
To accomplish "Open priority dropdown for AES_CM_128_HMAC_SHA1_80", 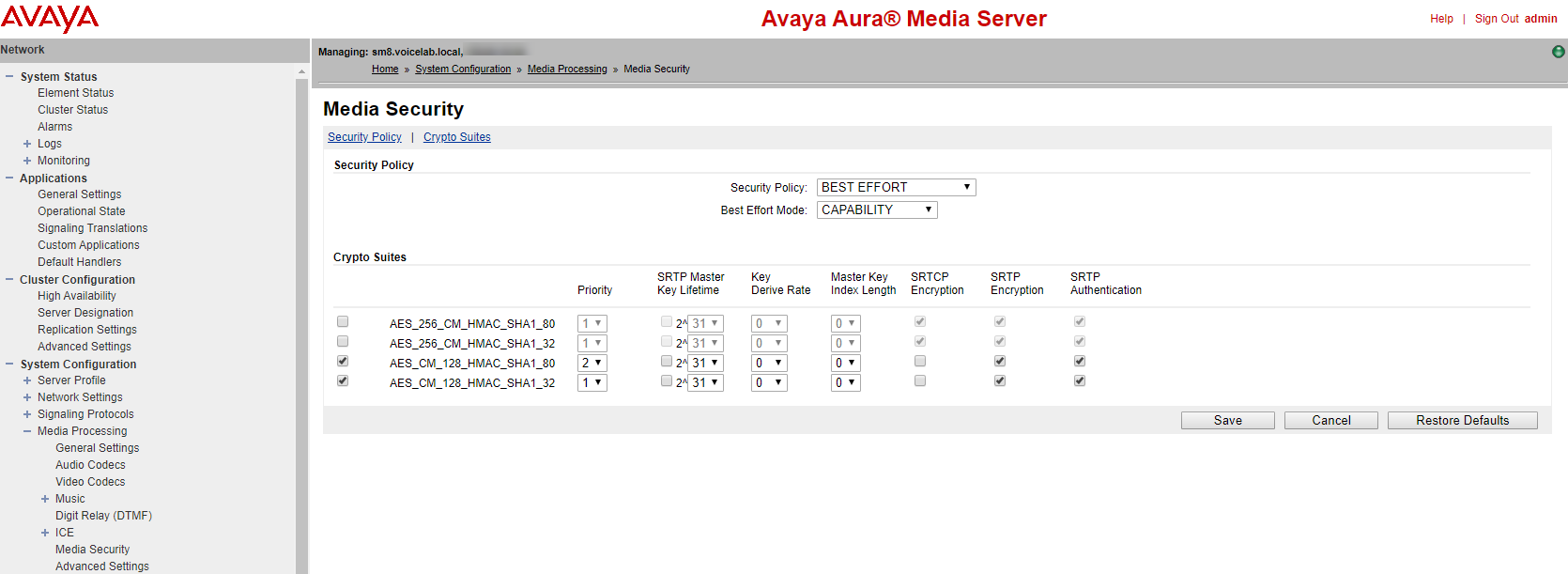I will point(592,363).
